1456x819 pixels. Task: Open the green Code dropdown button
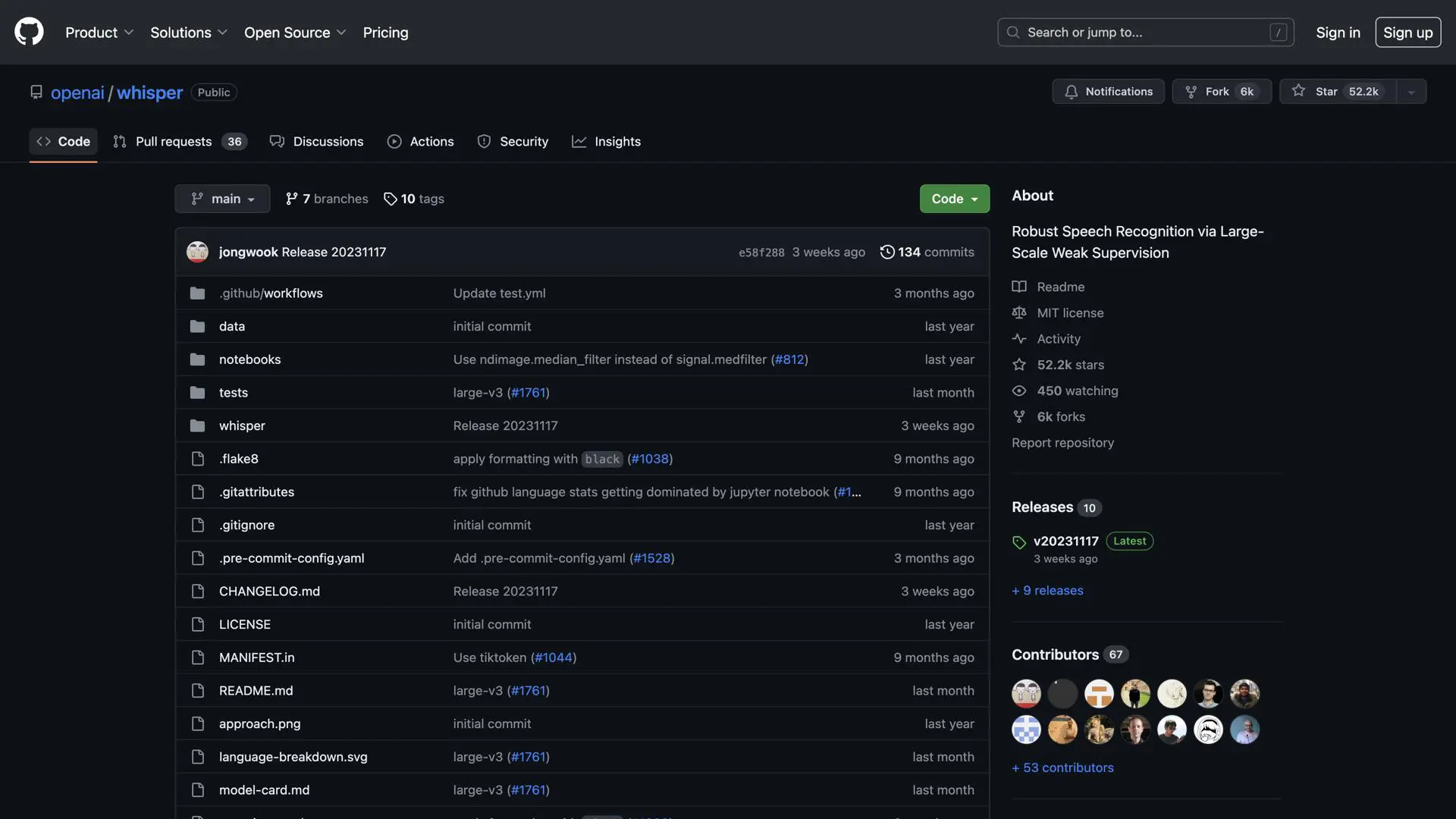[954, 199]
